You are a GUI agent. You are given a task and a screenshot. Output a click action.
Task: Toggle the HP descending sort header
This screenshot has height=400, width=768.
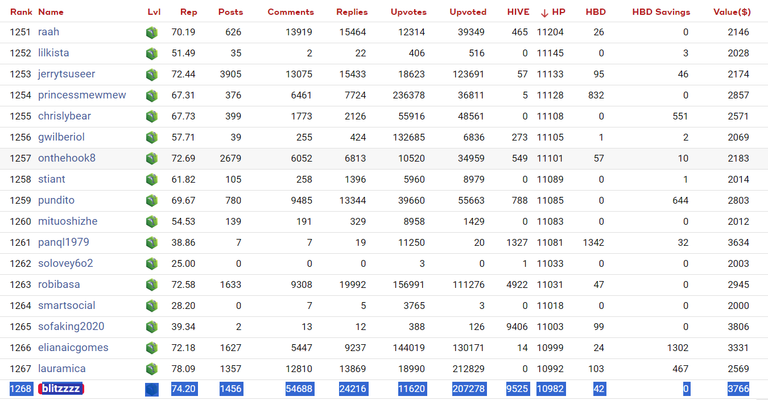coord(553,12)
